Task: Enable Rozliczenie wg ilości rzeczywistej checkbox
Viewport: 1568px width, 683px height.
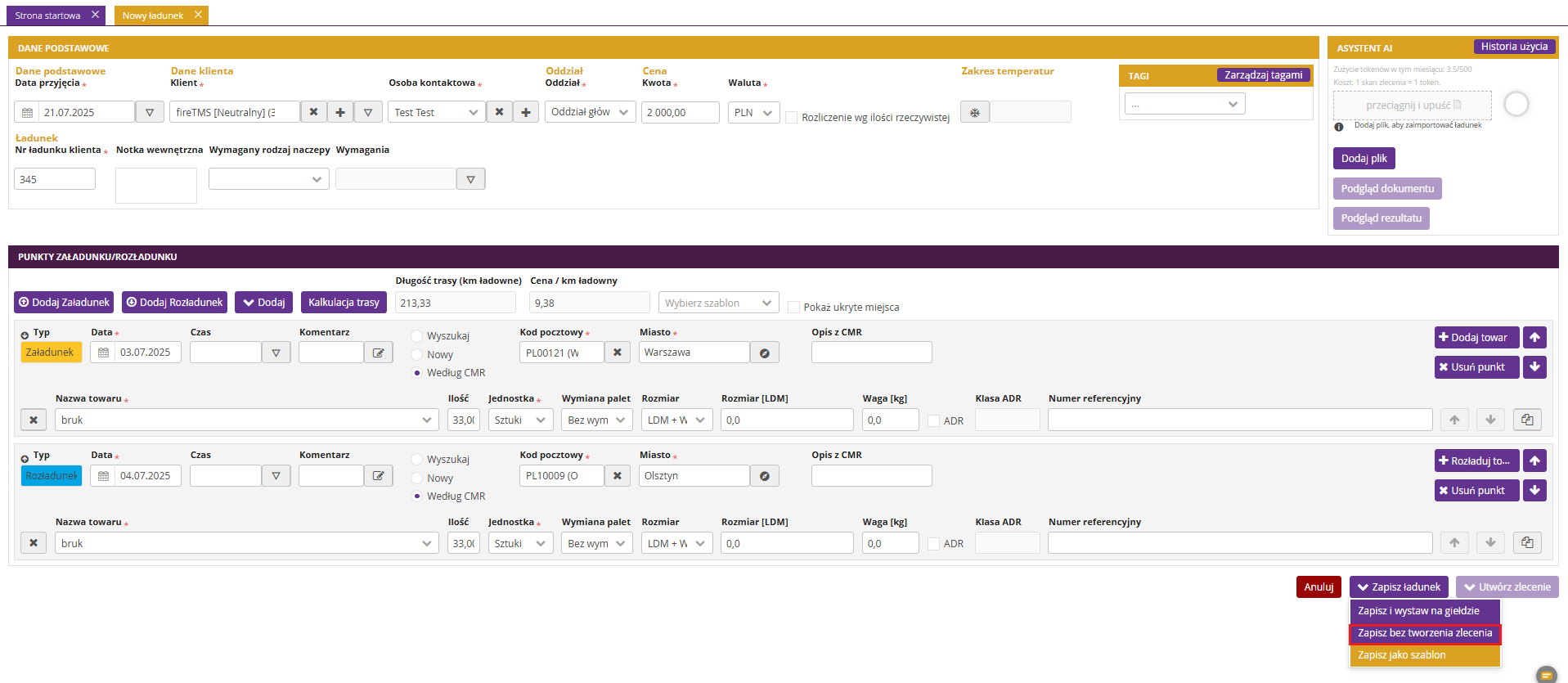Action: point(792,118)
